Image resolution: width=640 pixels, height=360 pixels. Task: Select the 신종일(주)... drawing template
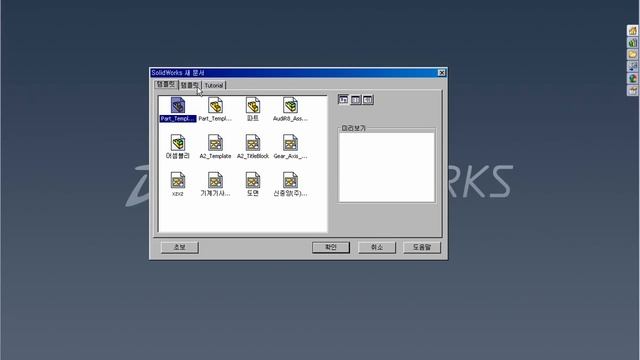[290, 184]
